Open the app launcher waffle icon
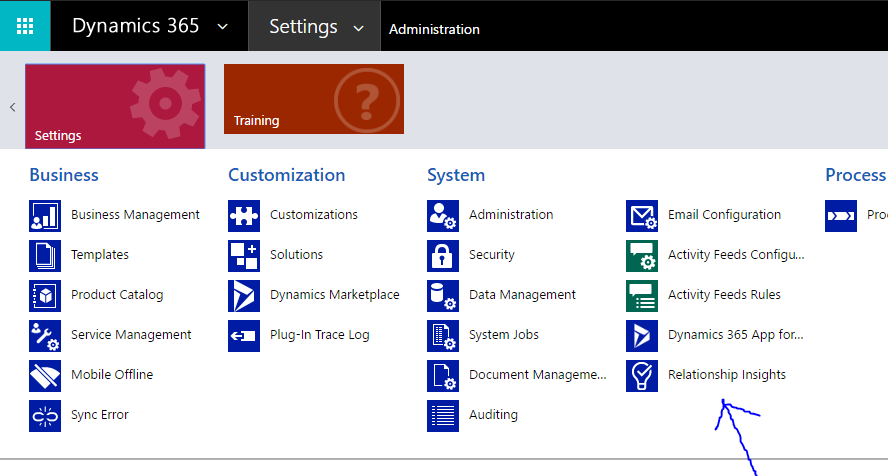 (25, 26)
